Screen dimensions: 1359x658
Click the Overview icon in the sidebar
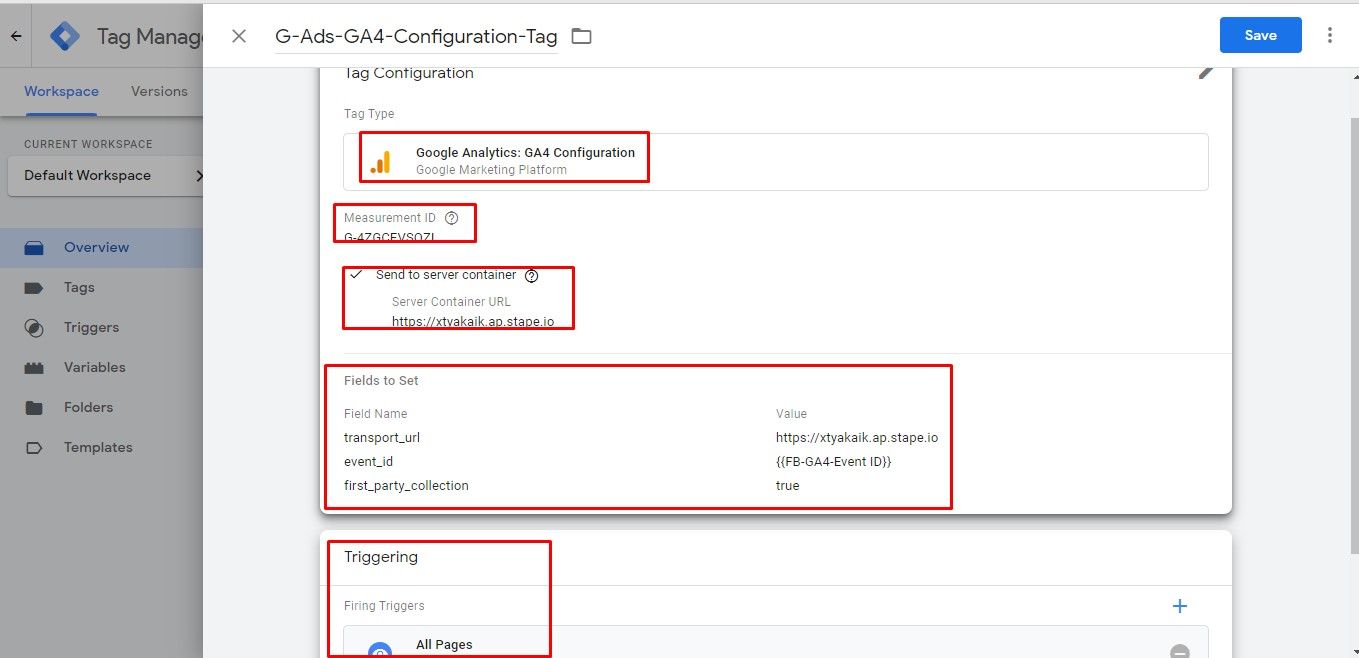(x=35, y=248)
